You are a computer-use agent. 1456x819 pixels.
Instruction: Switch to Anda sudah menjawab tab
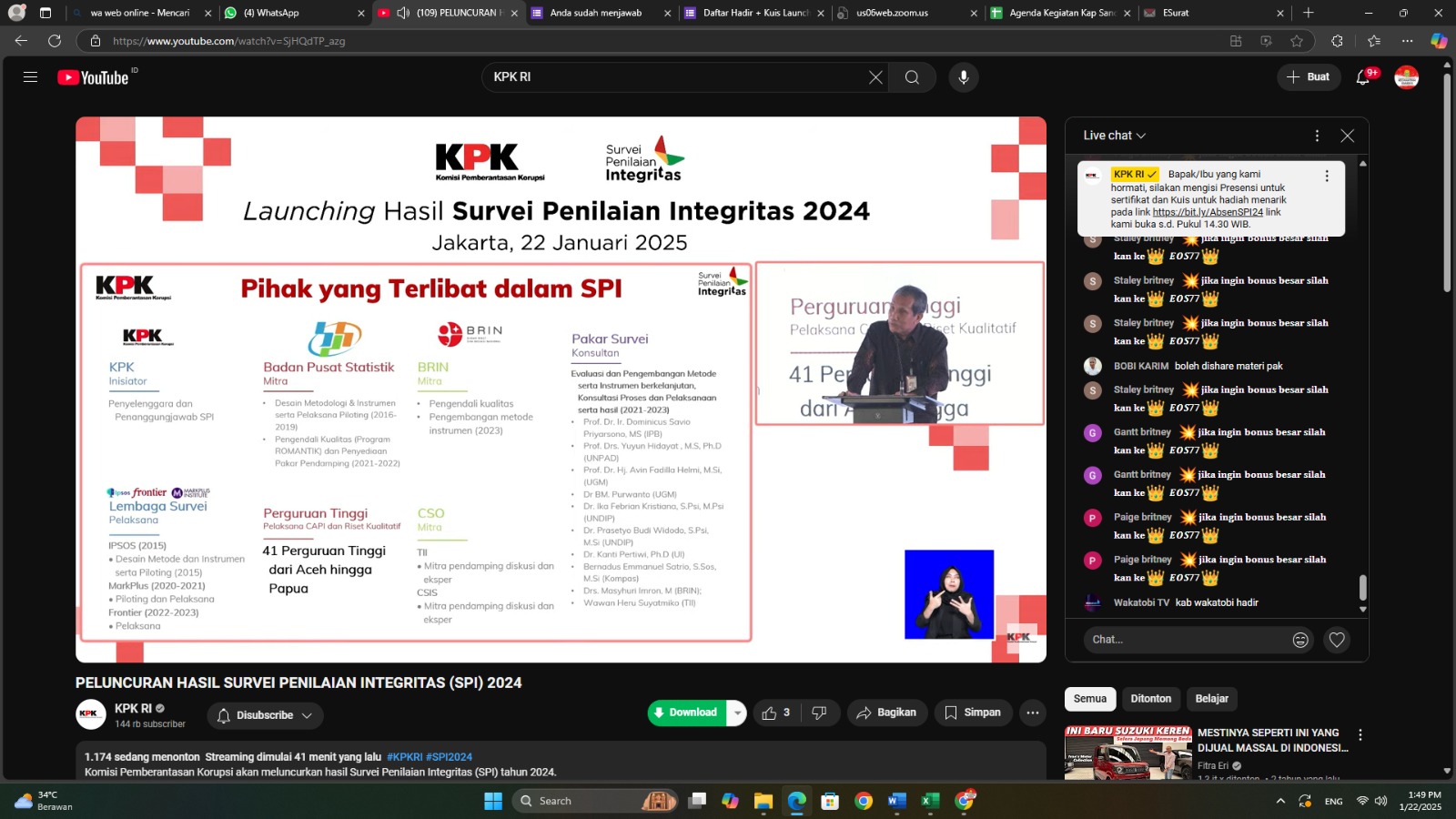[x=601, y=13]
